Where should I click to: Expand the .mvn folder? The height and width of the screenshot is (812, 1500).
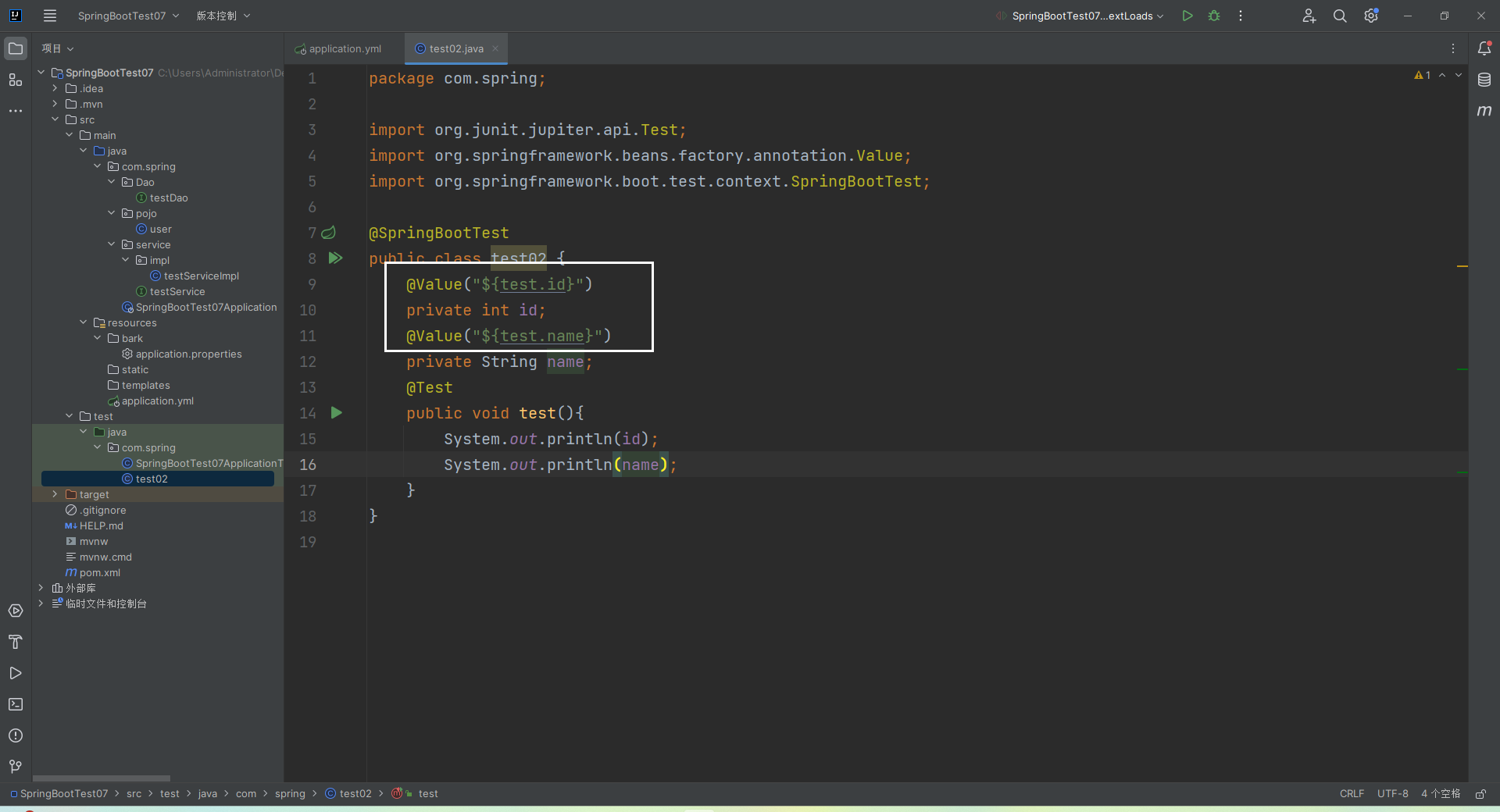(55, 104)
